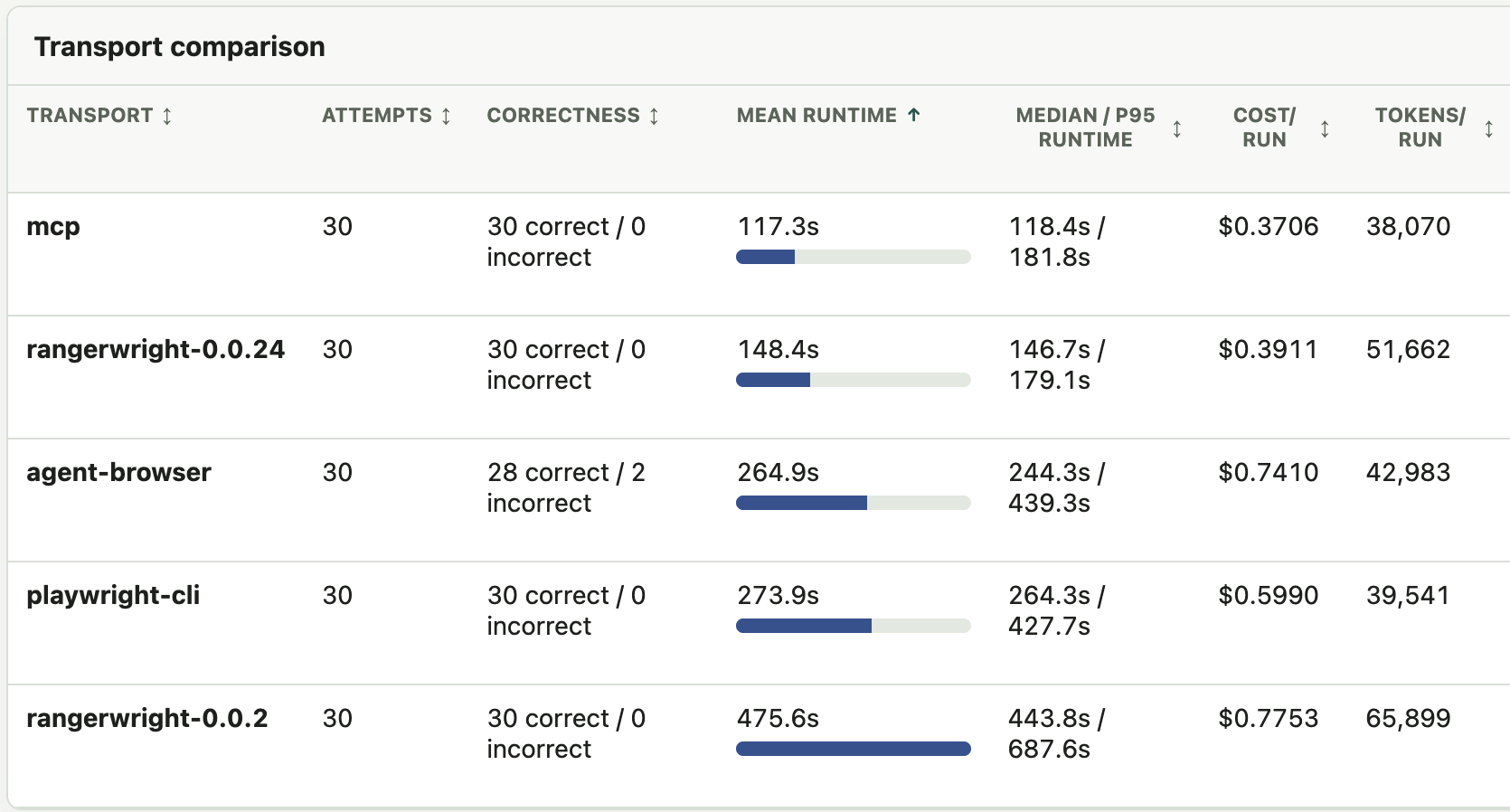Open the rangerwright-0.0.2 transport entry
1510x812 pixels.
click(x=147, y=718)
